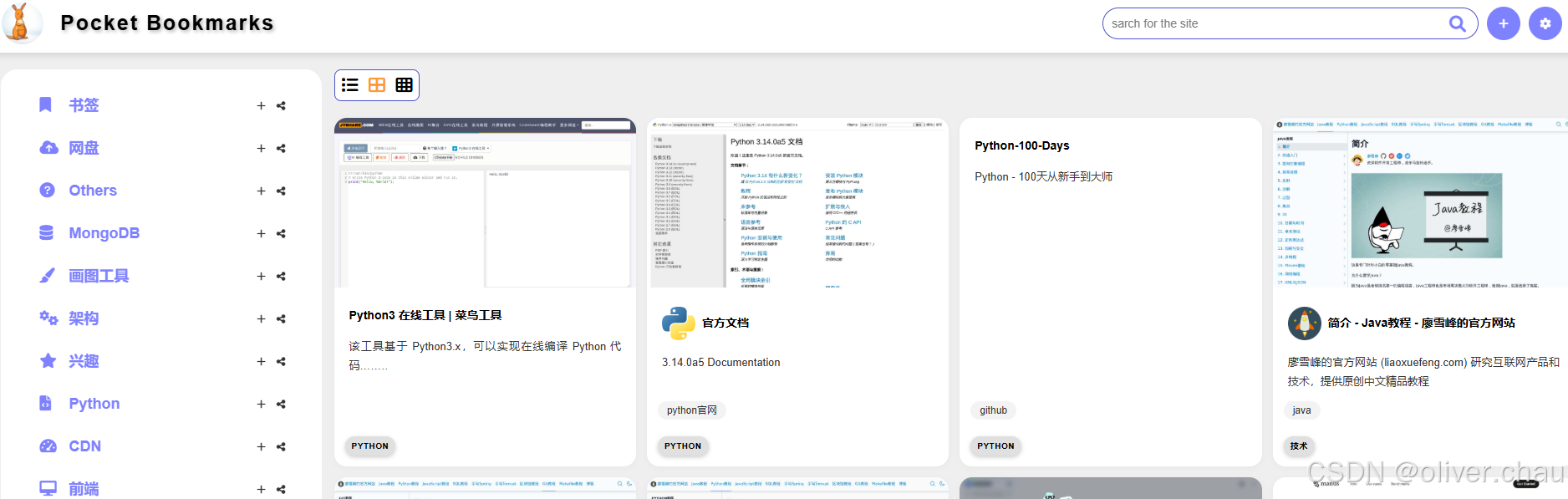
Task: Add item to Others category
Action: point(261,191)
